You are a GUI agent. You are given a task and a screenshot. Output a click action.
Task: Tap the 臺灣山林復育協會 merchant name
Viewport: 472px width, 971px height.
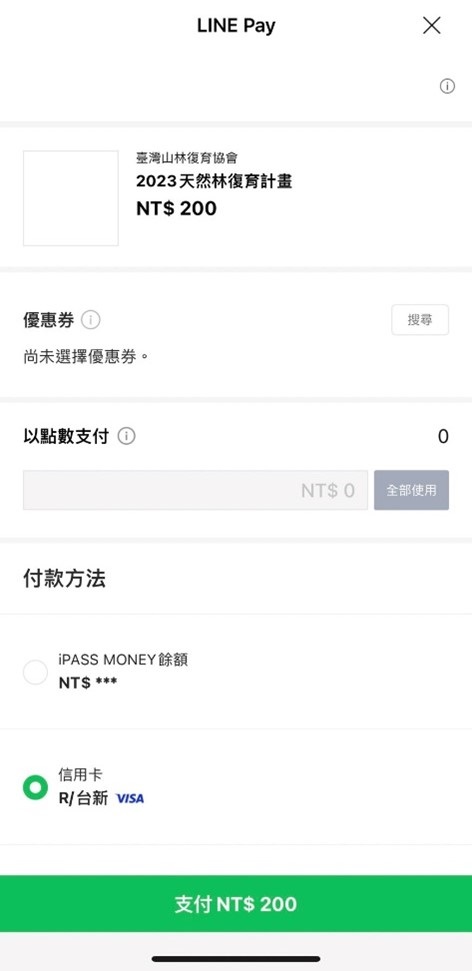(x=187, y=158)
